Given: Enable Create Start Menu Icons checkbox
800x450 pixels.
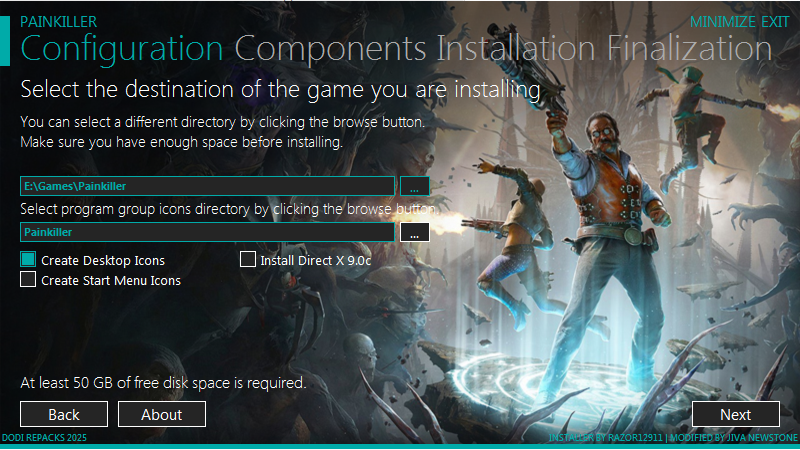Looking at the screenshot, I should point(28,279).
